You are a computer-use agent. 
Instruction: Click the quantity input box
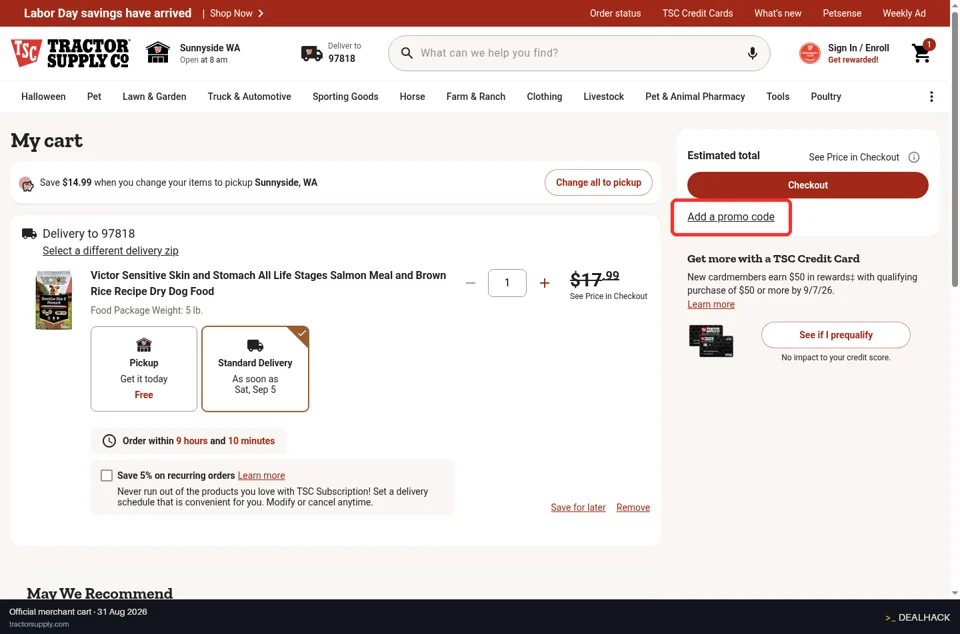click(507, 283)
